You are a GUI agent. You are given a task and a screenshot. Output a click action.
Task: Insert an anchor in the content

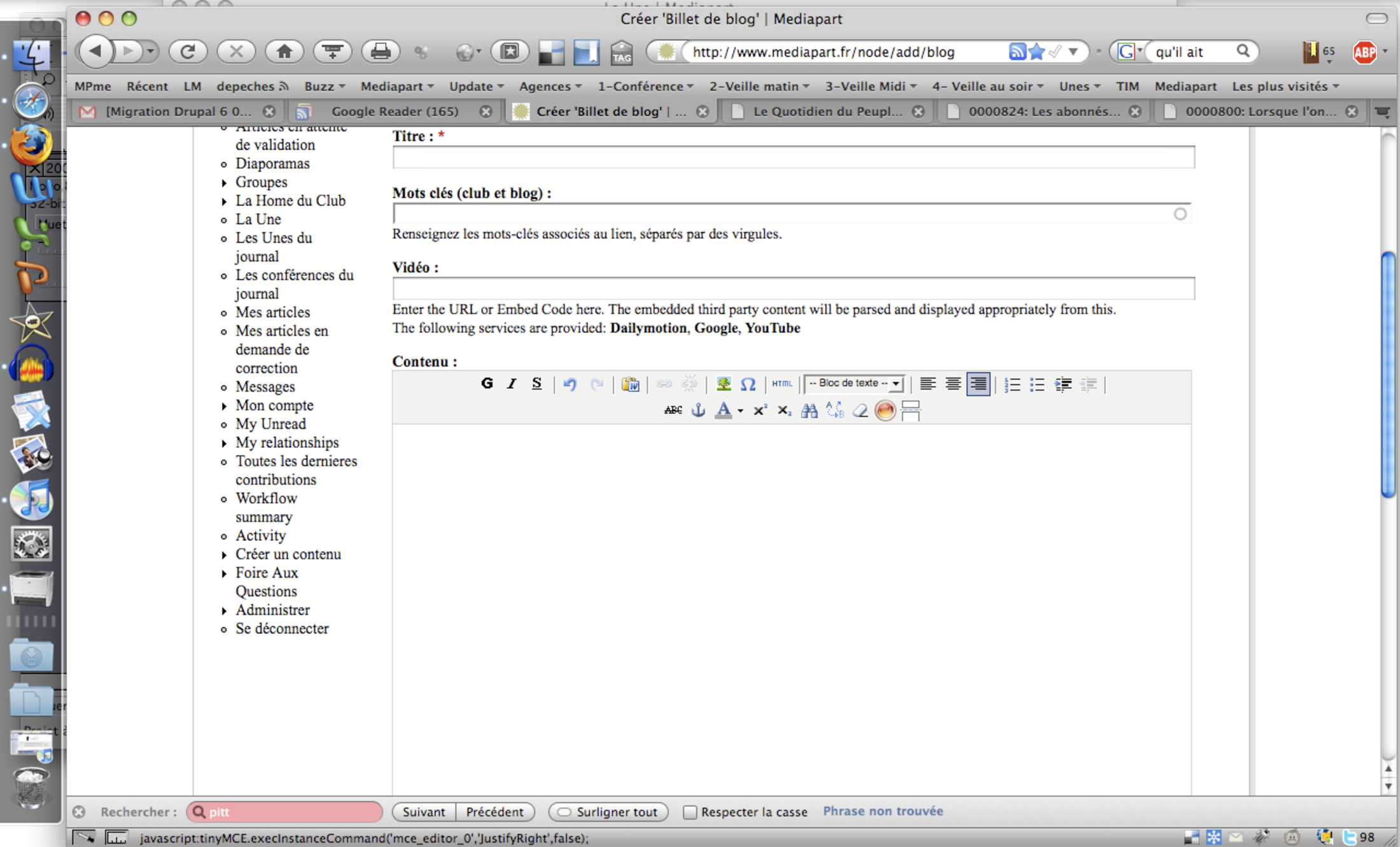click(x=698, y=410)
